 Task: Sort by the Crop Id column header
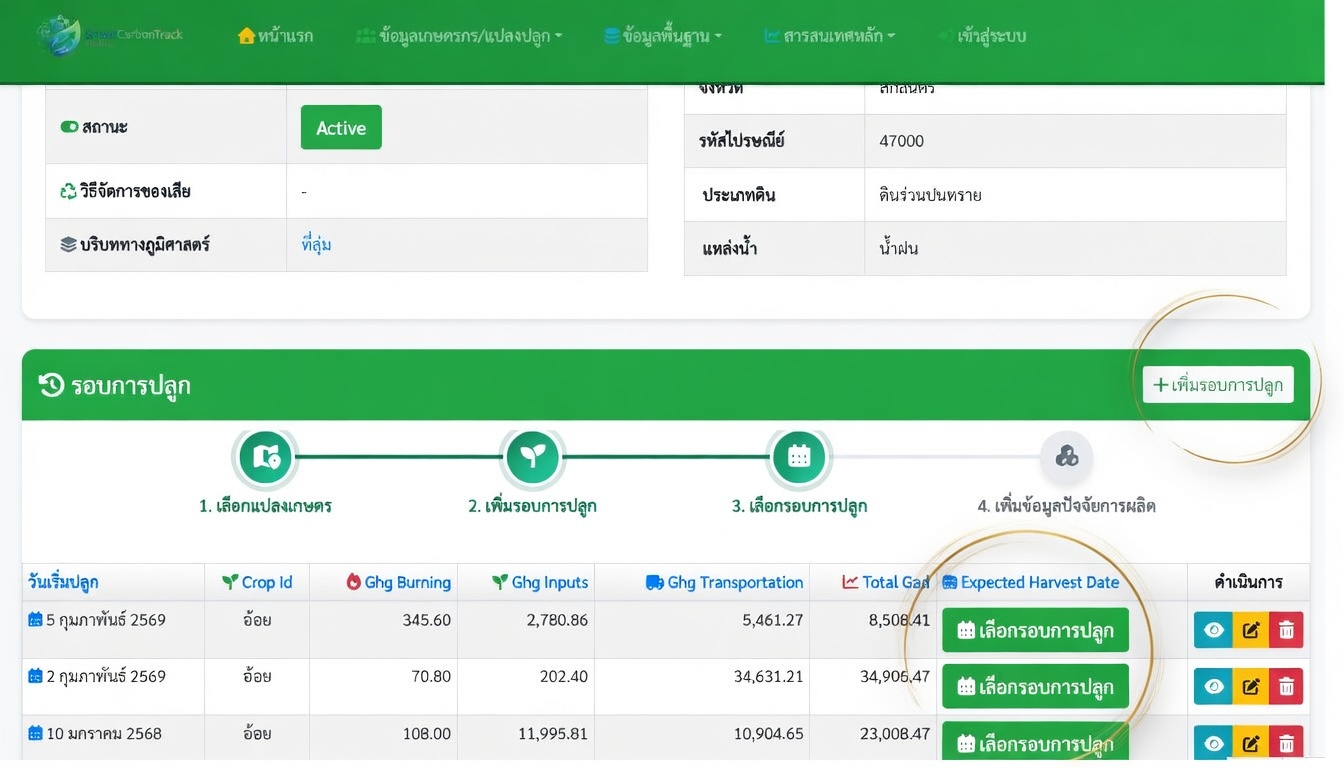(x=257, y=582)
